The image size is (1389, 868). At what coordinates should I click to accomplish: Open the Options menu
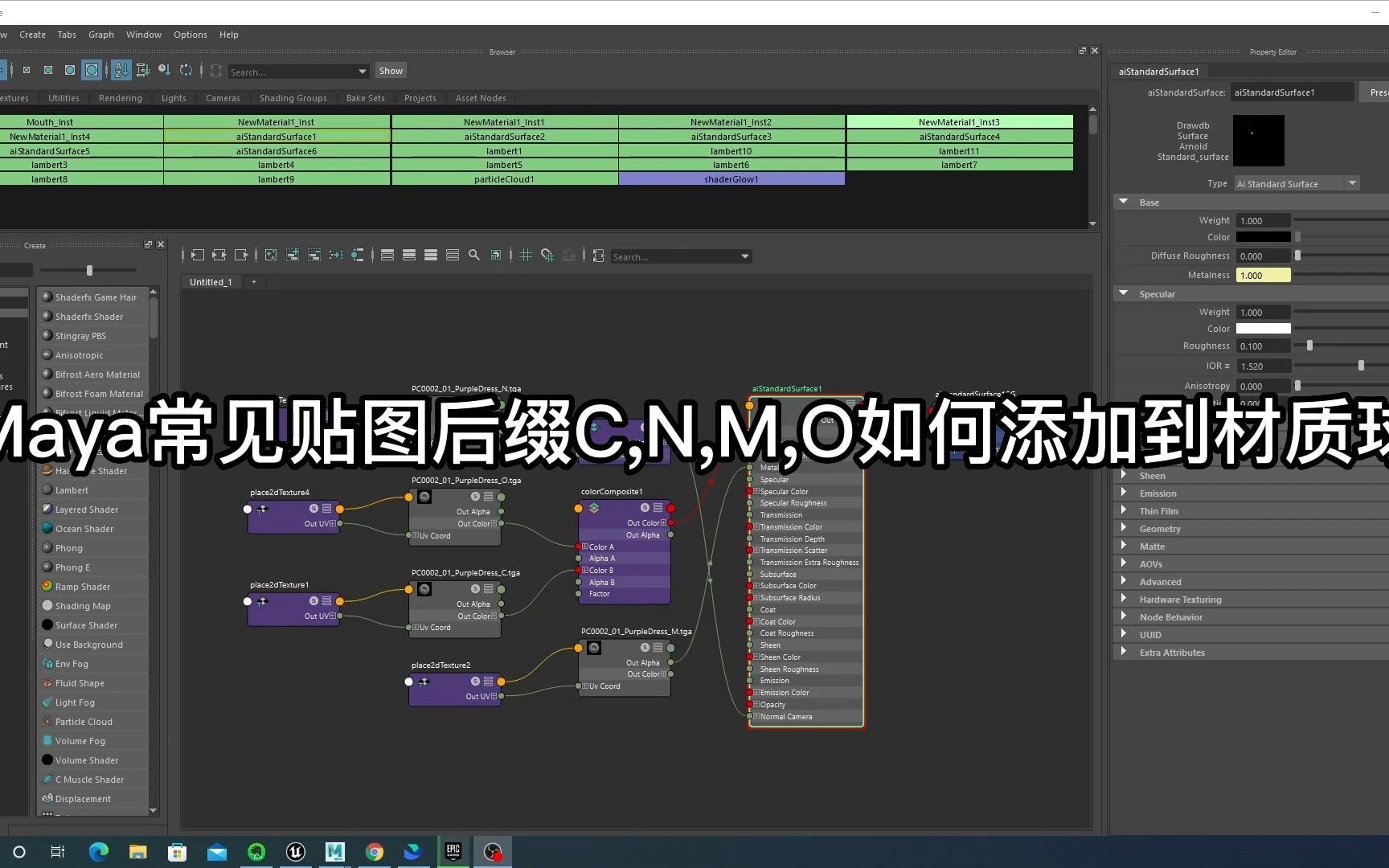191,35
